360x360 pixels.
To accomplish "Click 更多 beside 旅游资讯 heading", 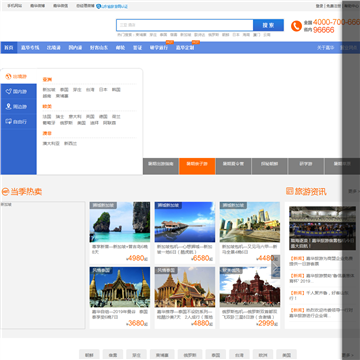I will (354, 191).
